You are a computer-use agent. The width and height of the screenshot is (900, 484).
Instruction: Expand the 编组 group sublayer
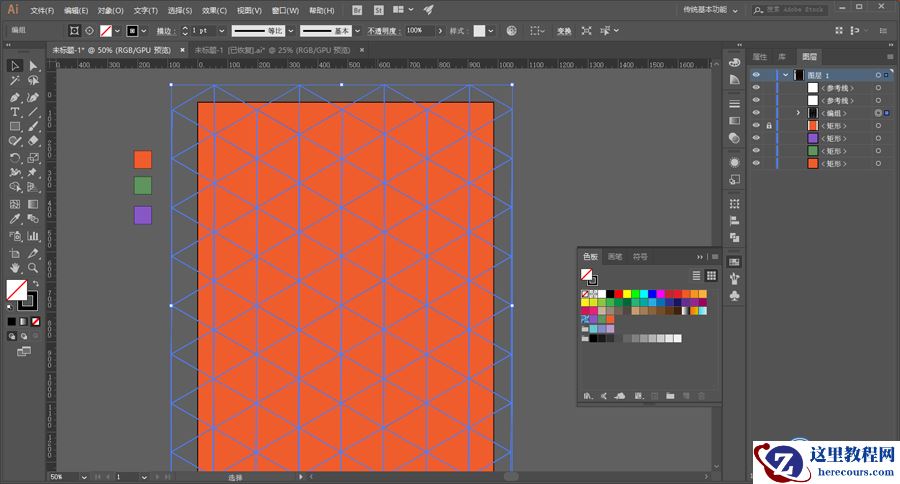(x=798, y=113)
